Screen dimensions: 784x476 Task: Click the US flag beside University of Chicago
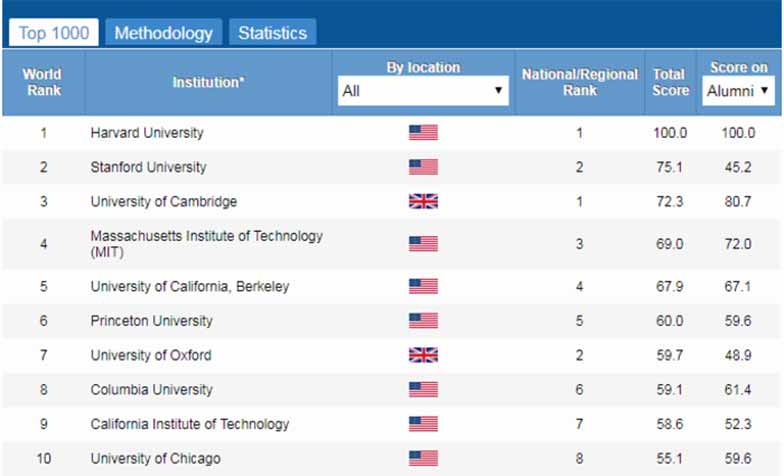point(423,458)
